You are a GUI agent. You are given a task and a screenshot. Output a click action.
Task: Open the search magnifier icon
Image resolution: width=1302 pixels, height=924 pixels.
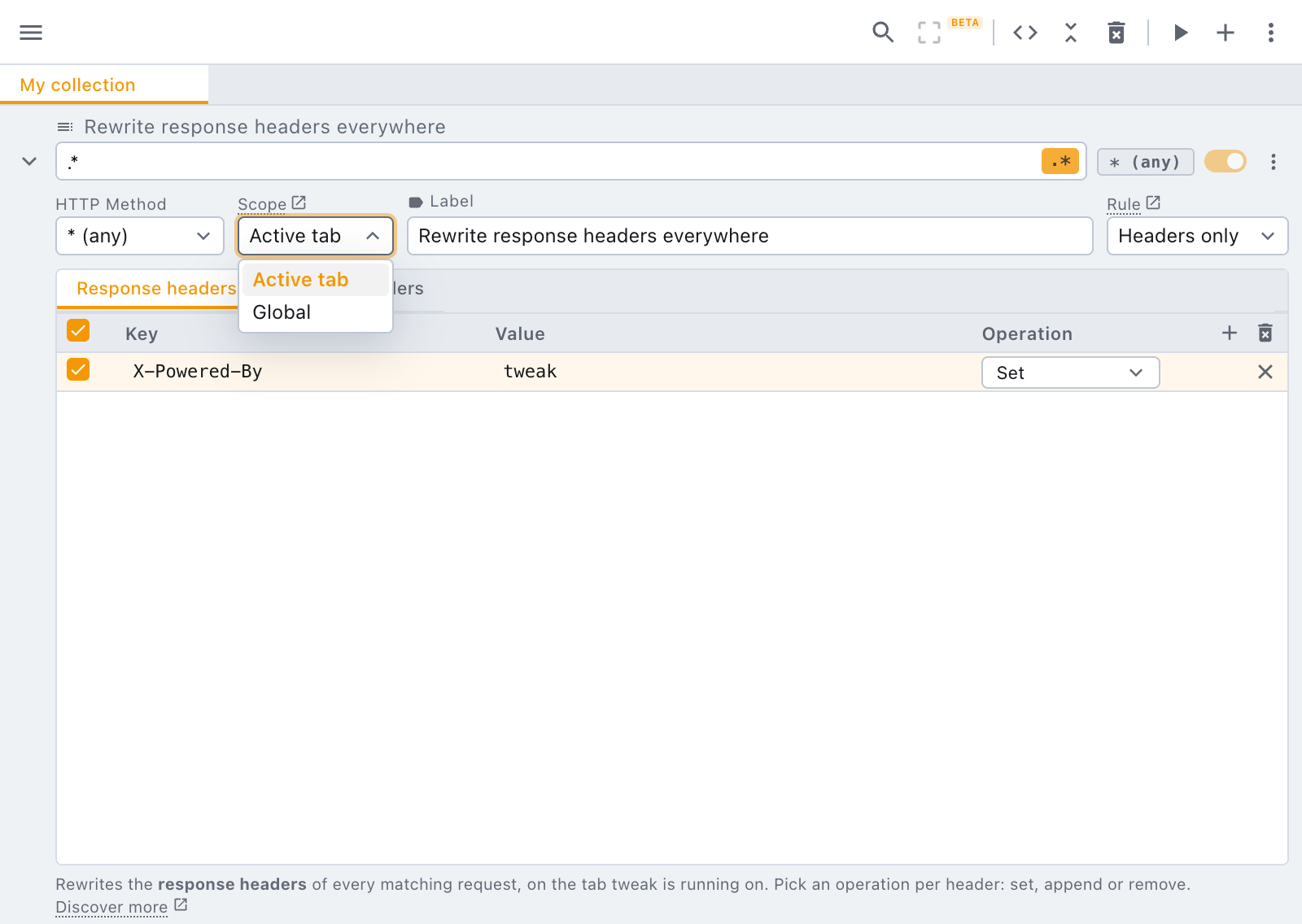(x=883, y=33)
